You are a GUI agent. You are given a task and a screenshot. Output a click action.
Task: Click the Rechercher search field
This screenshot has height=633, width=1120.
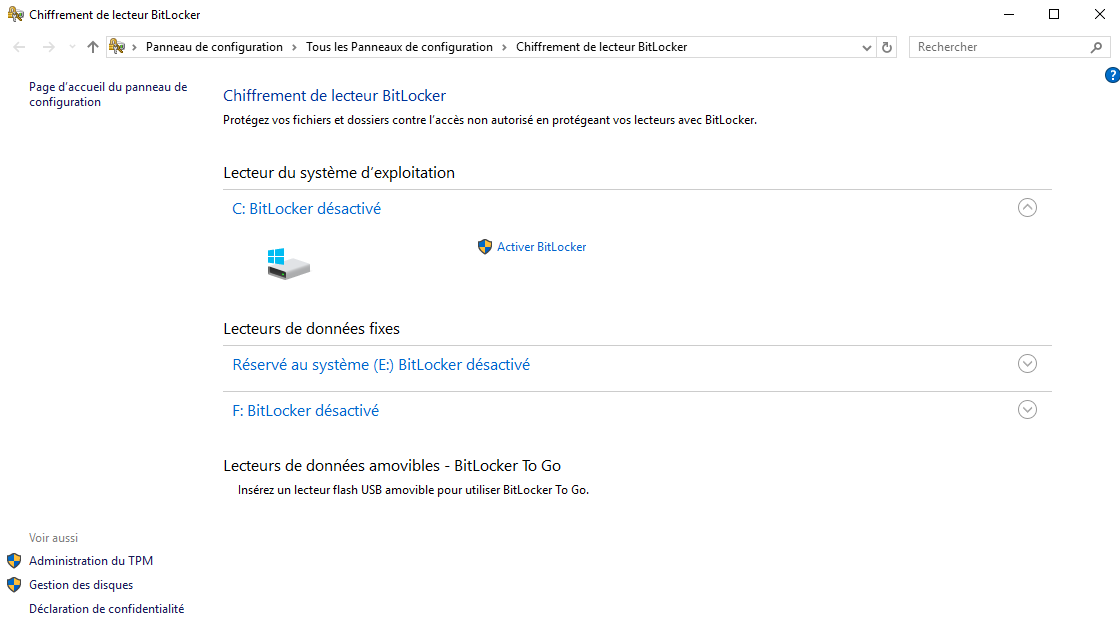1000,47
